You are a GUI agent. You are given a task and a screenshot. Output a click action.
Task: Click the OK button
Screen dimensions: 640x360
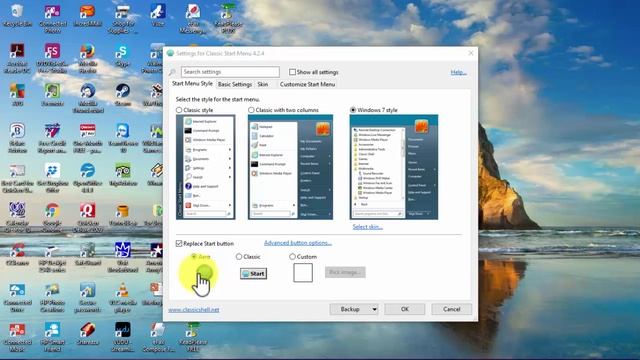[x=404, y=309]
